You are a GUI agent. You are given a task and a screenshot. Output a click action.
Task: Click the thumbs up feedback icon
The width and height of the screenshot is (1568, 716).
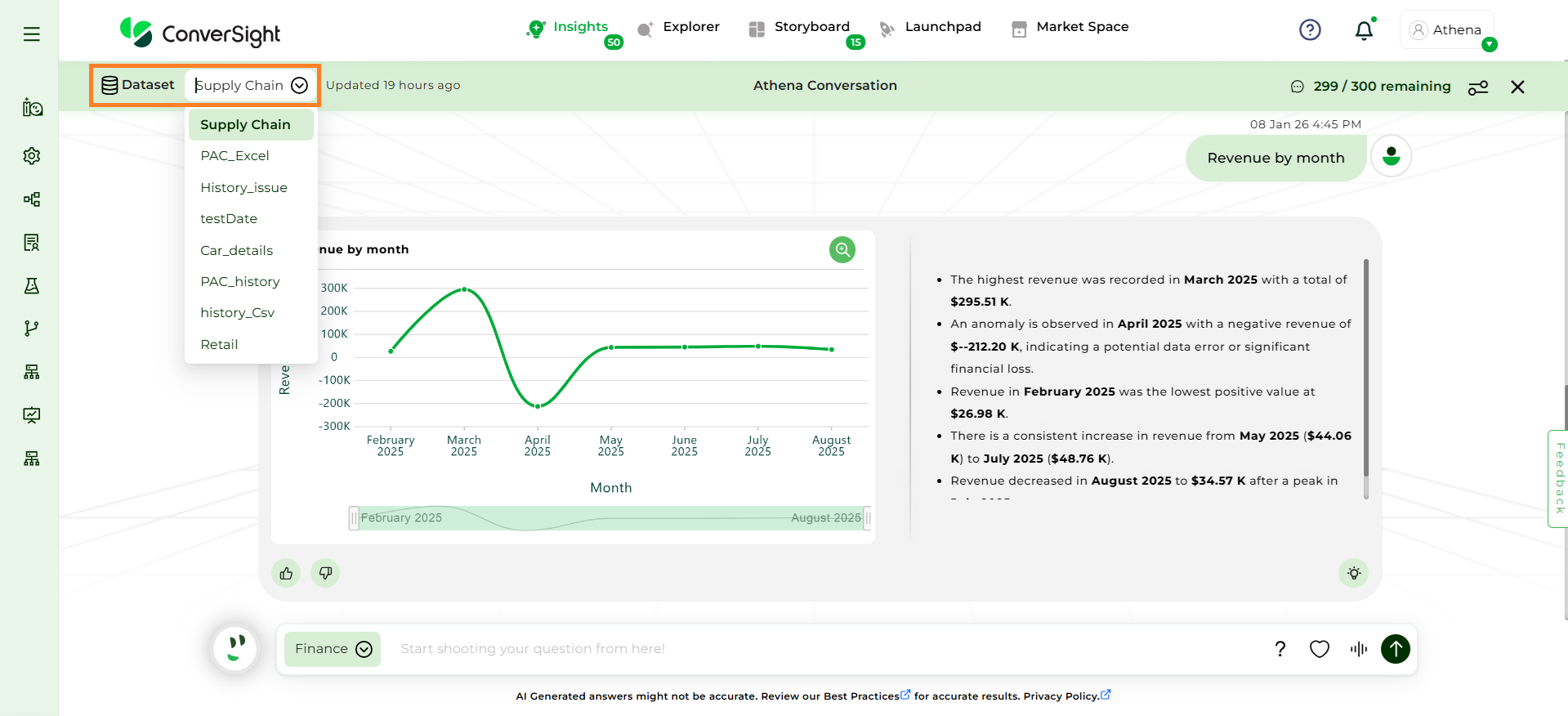[x=286, y=574]
